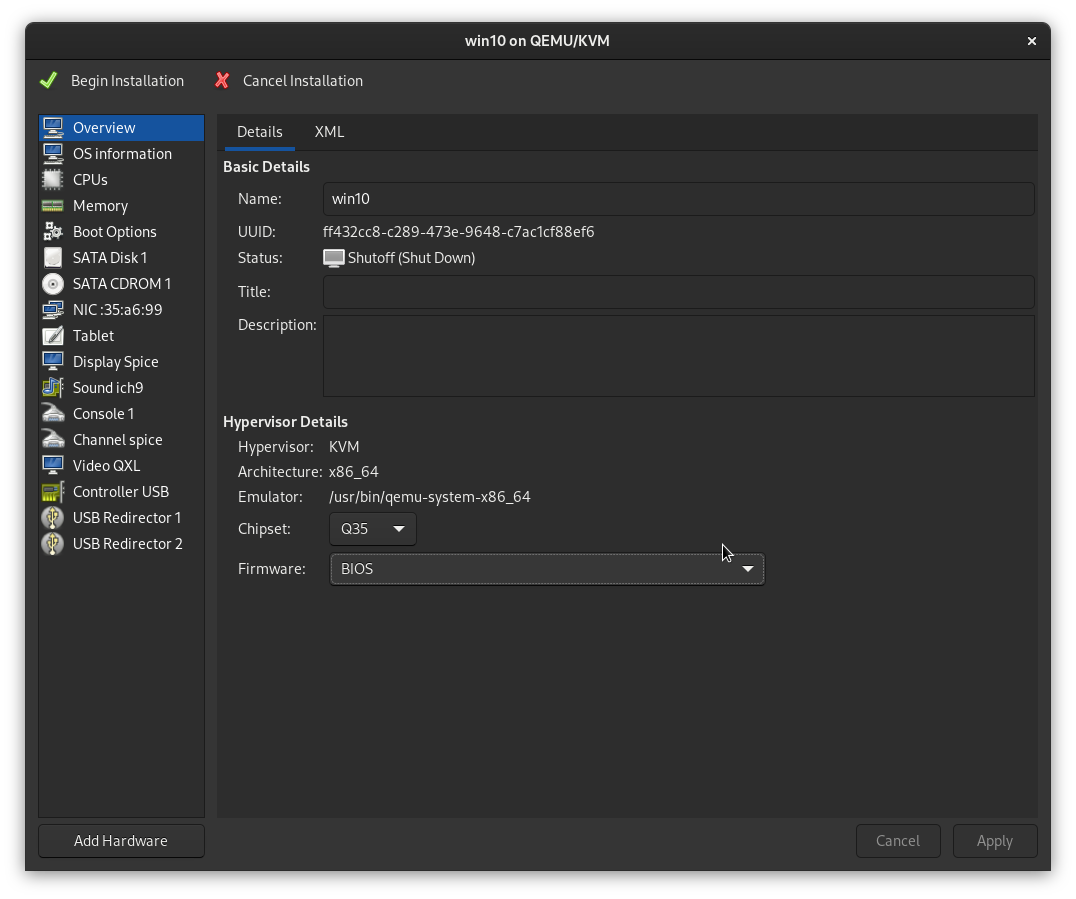Select the CPUs row label
The height and width of the screenshot is (899, 1076).
[90, 180]
